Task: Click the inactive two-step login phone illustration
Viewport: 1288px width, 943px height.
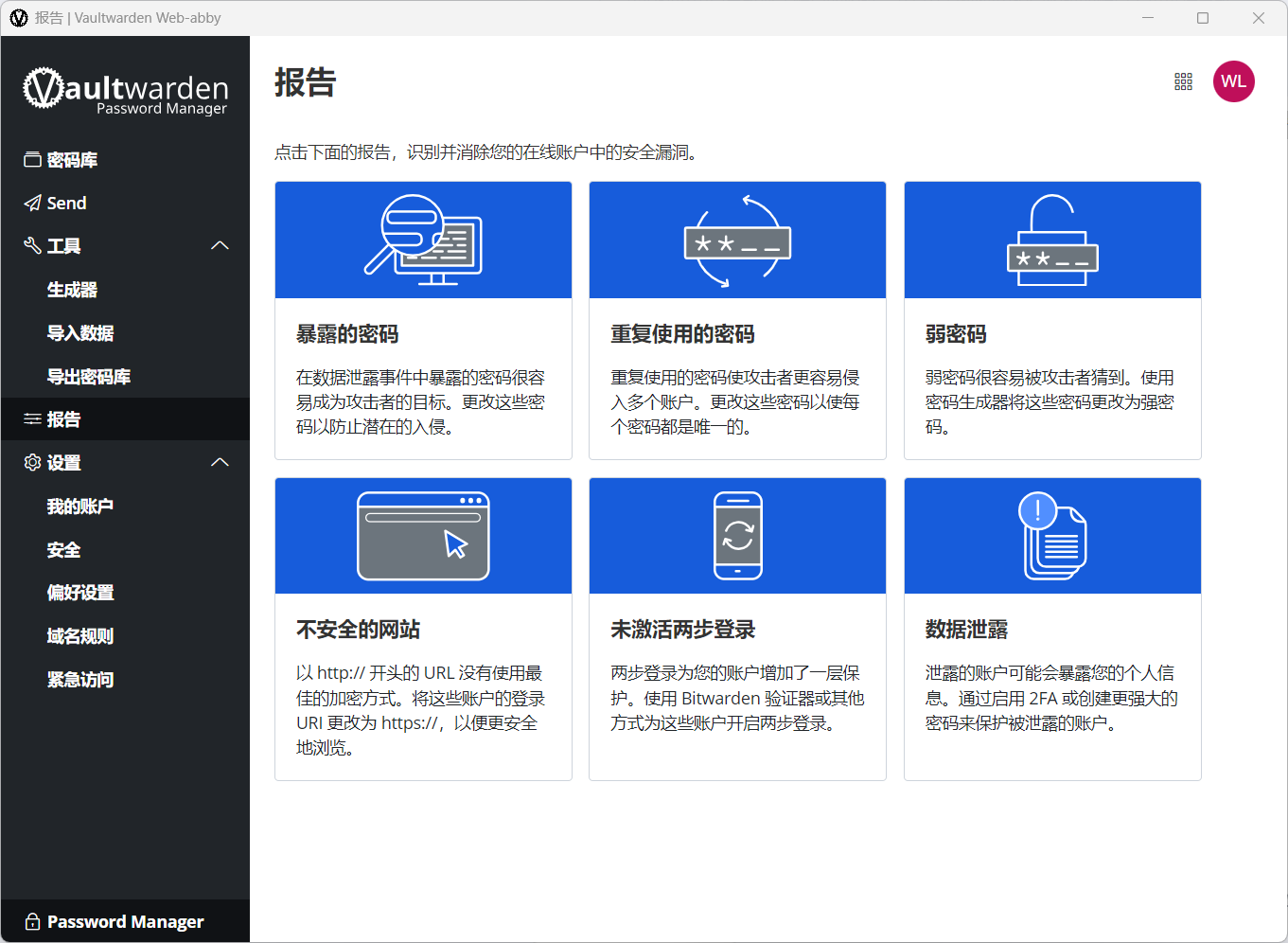Action: [738, 536]
